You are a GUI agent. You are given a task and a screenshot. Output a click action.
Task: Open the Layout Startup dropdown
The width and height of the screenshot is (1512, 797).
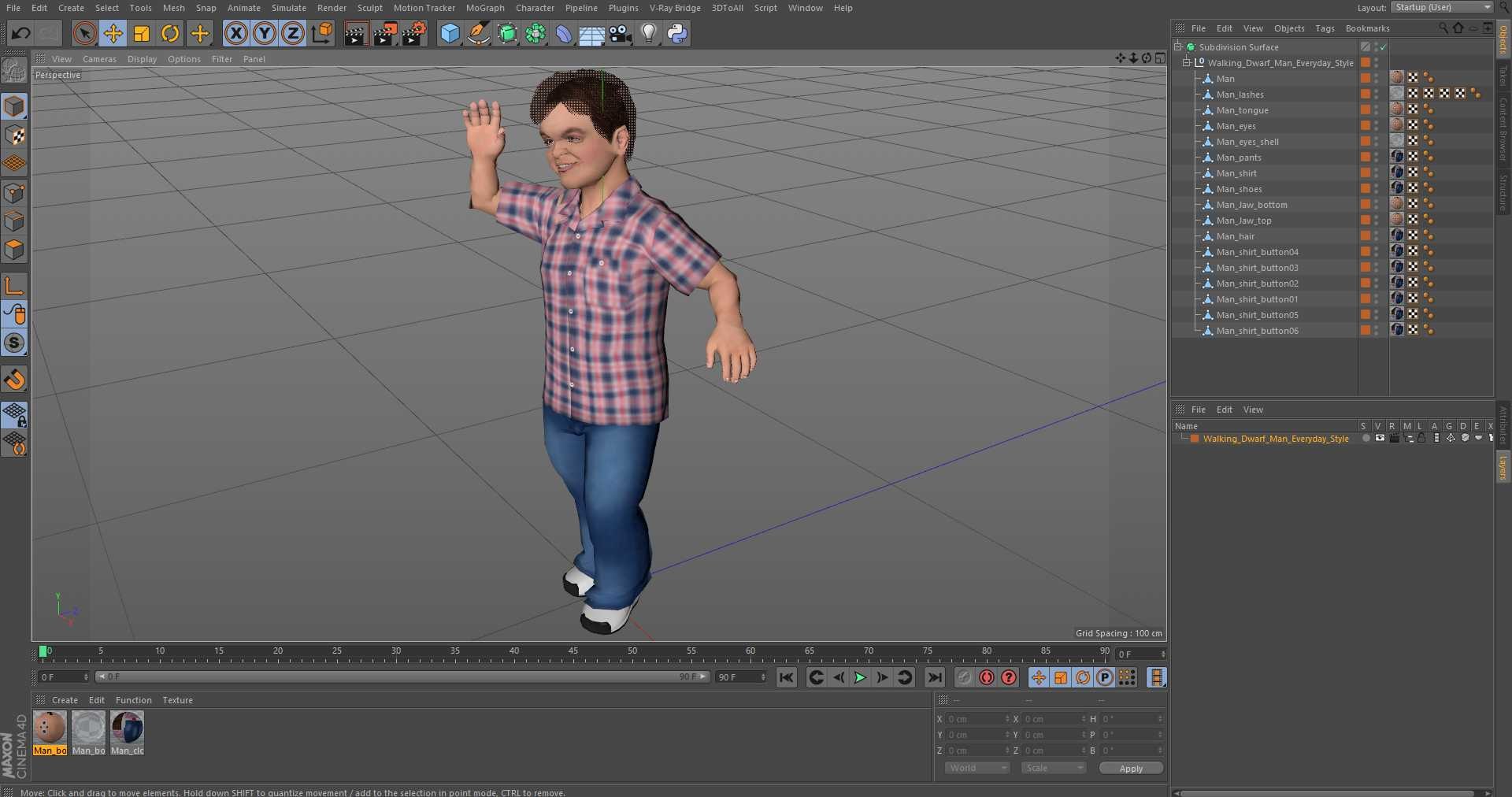(x=1442, y=7)
